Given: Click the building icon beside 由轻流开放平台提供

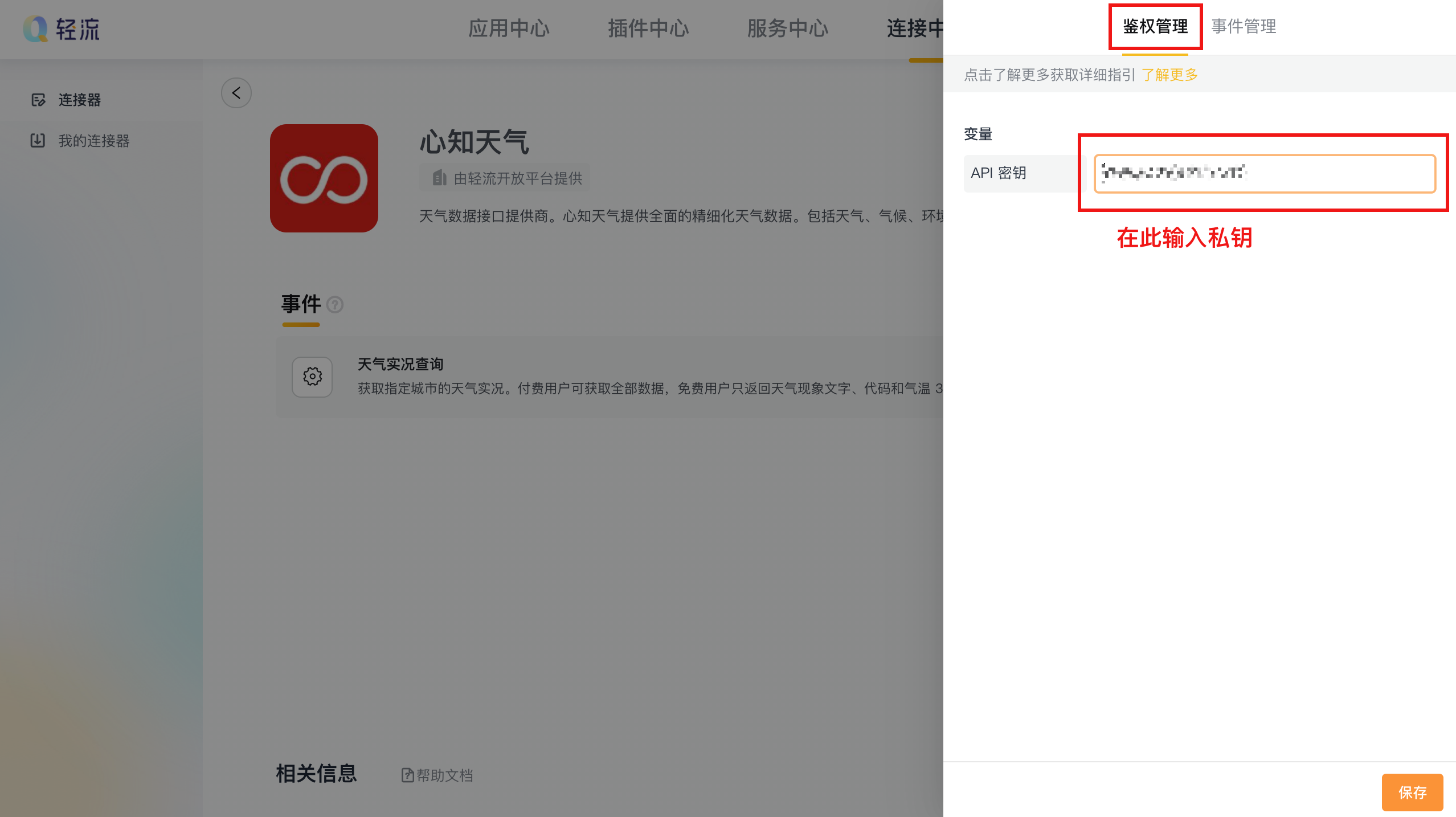Looking at the screenshot, I should 439,178.
